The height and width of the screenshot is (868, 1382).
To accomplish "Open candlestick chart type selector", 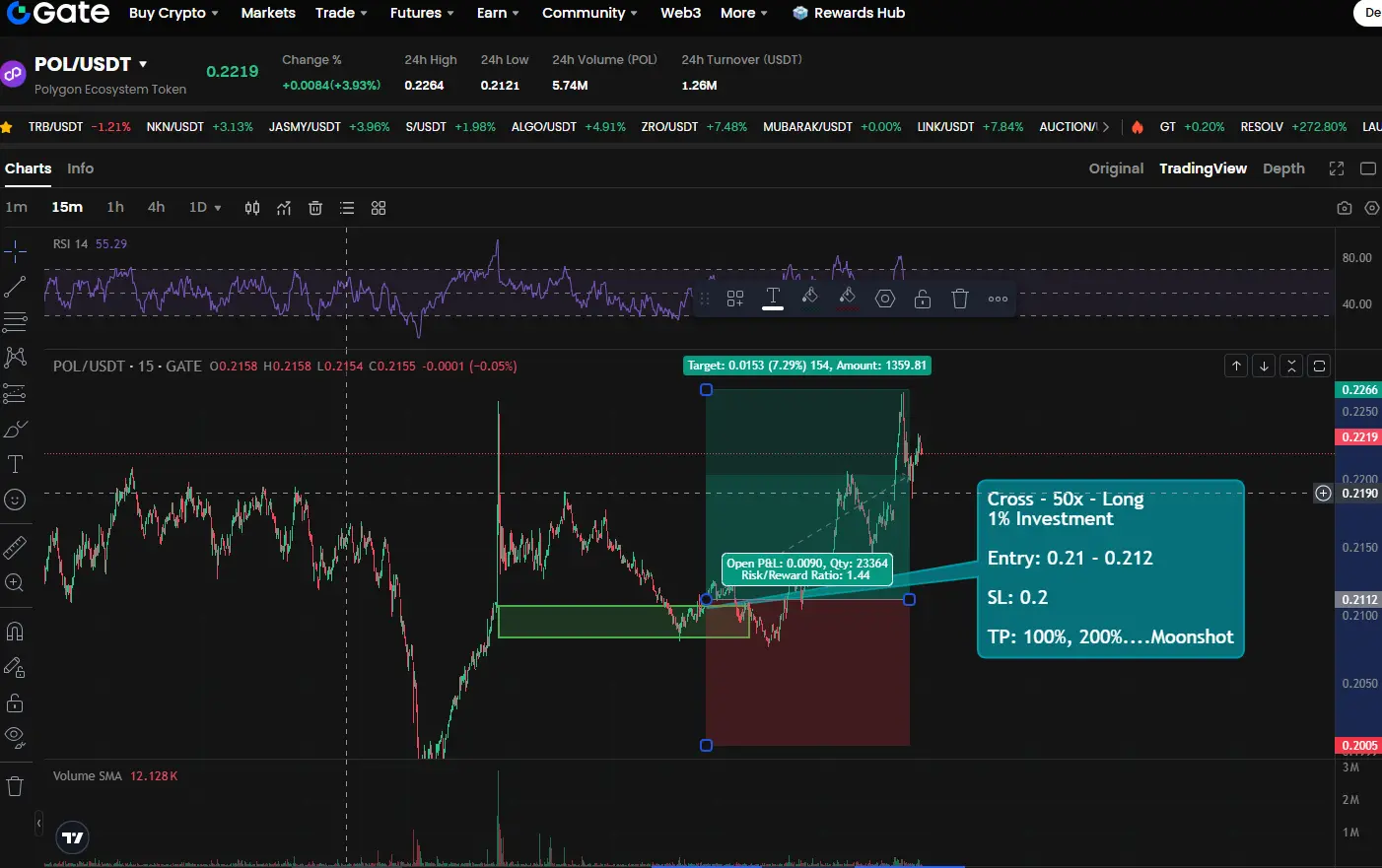I will click(x=252, y=208).
